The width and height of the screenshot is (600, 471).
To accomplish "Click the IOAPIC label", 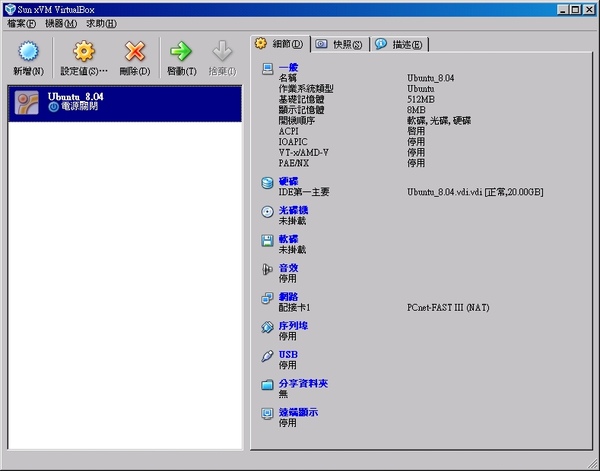I will [x=293, y=142].
